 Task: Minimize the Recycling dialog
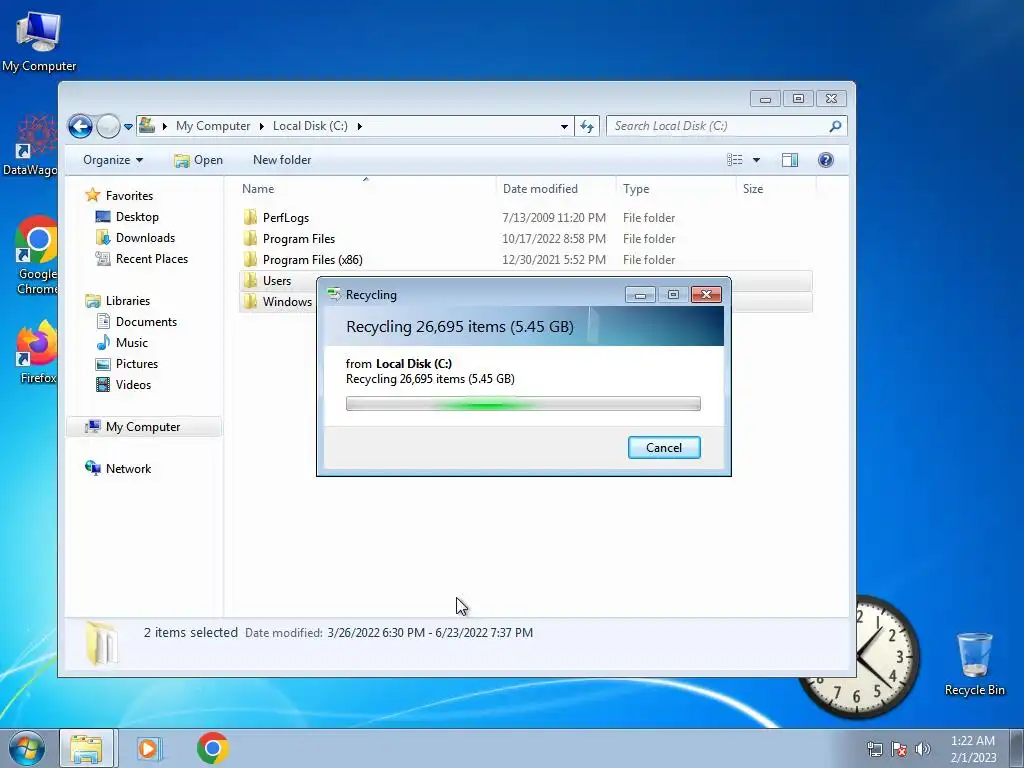pos(640,295)
